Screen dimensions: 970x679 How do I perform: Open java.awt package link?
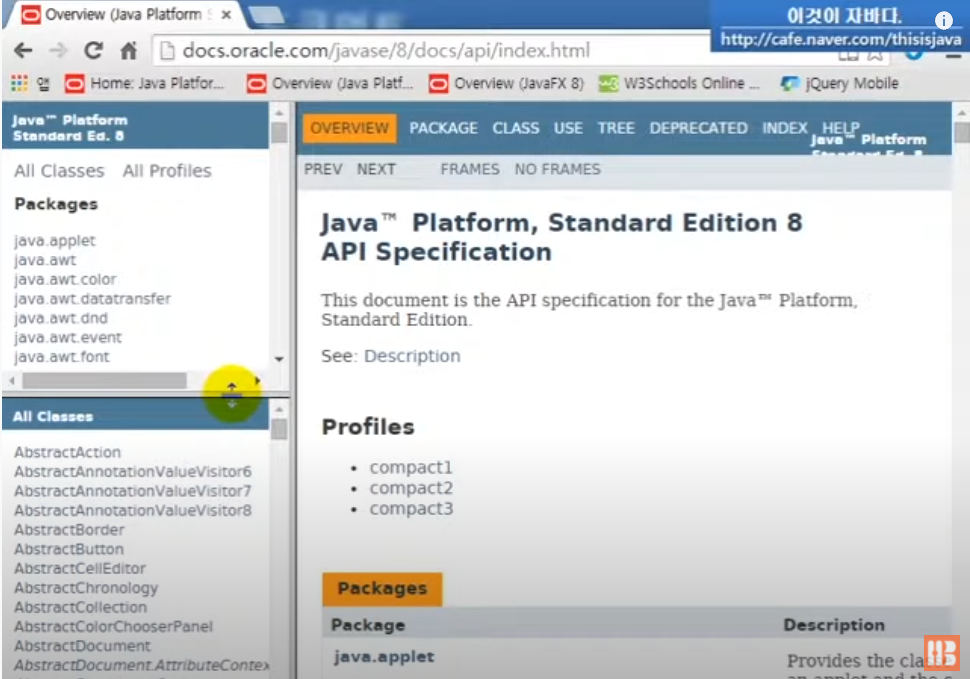[45, 260]
